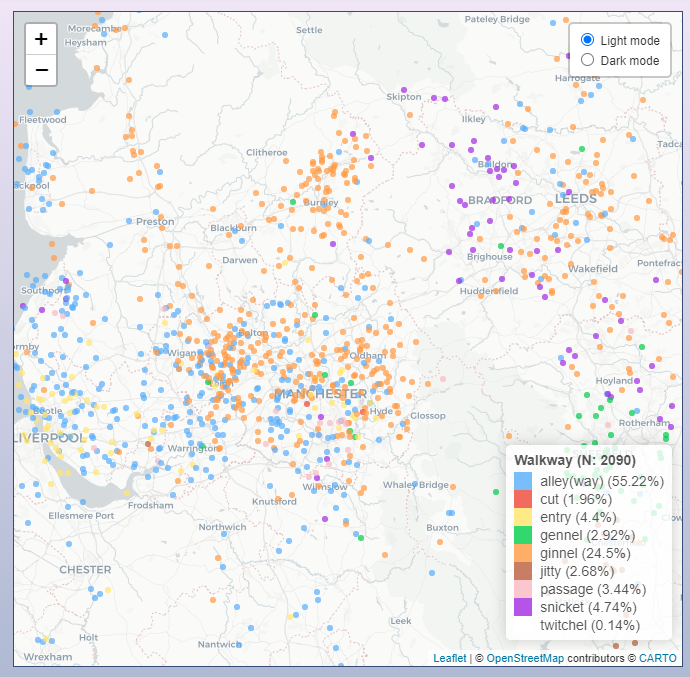Click the green gennel legend swatch

(x=523, y=535)
